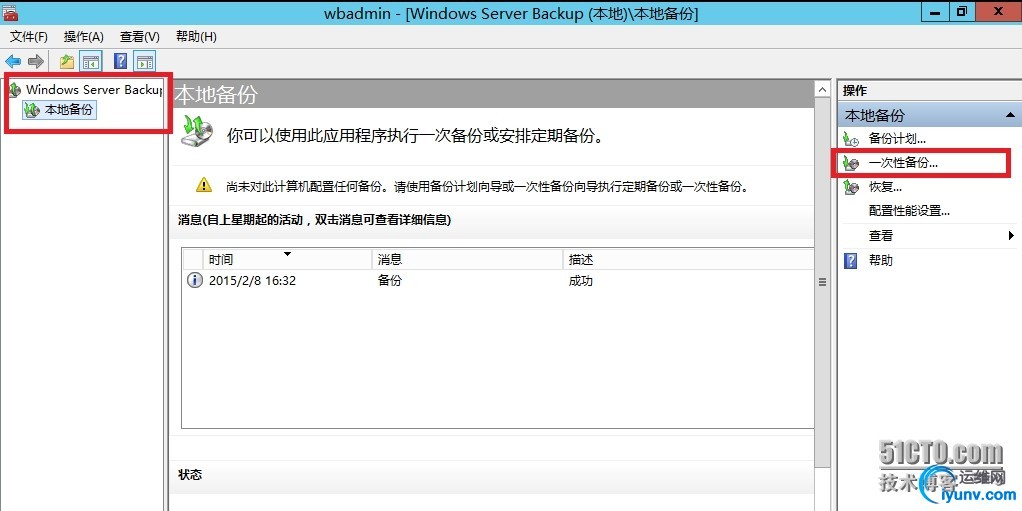Viewport: 1022px width, 511px height.
Task: Click the info icon in the 2015/2/8 row
Action: click(x=194, y=281)
